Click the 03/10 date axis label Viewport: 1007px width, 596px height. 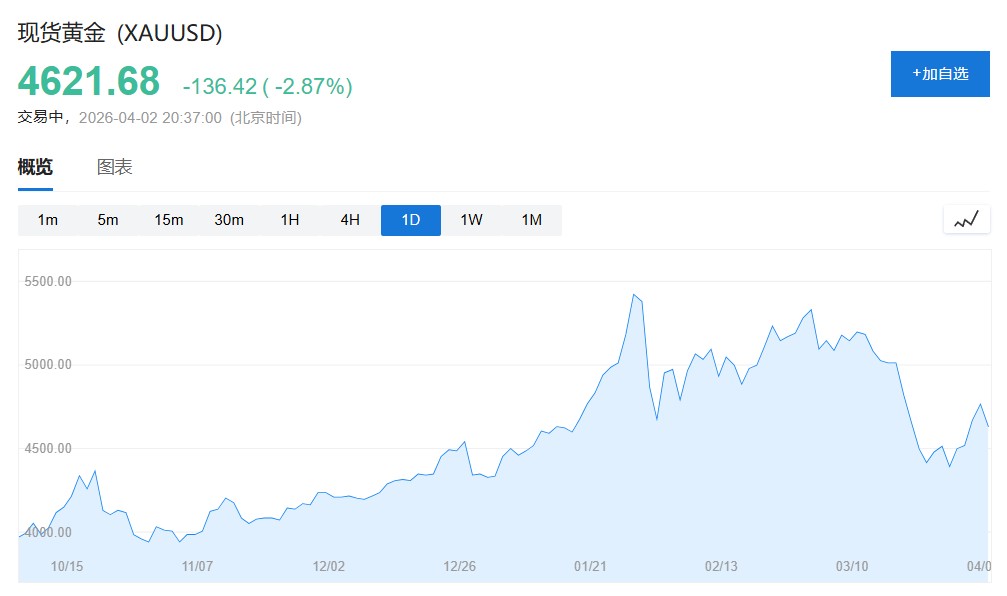pos(851,566)
